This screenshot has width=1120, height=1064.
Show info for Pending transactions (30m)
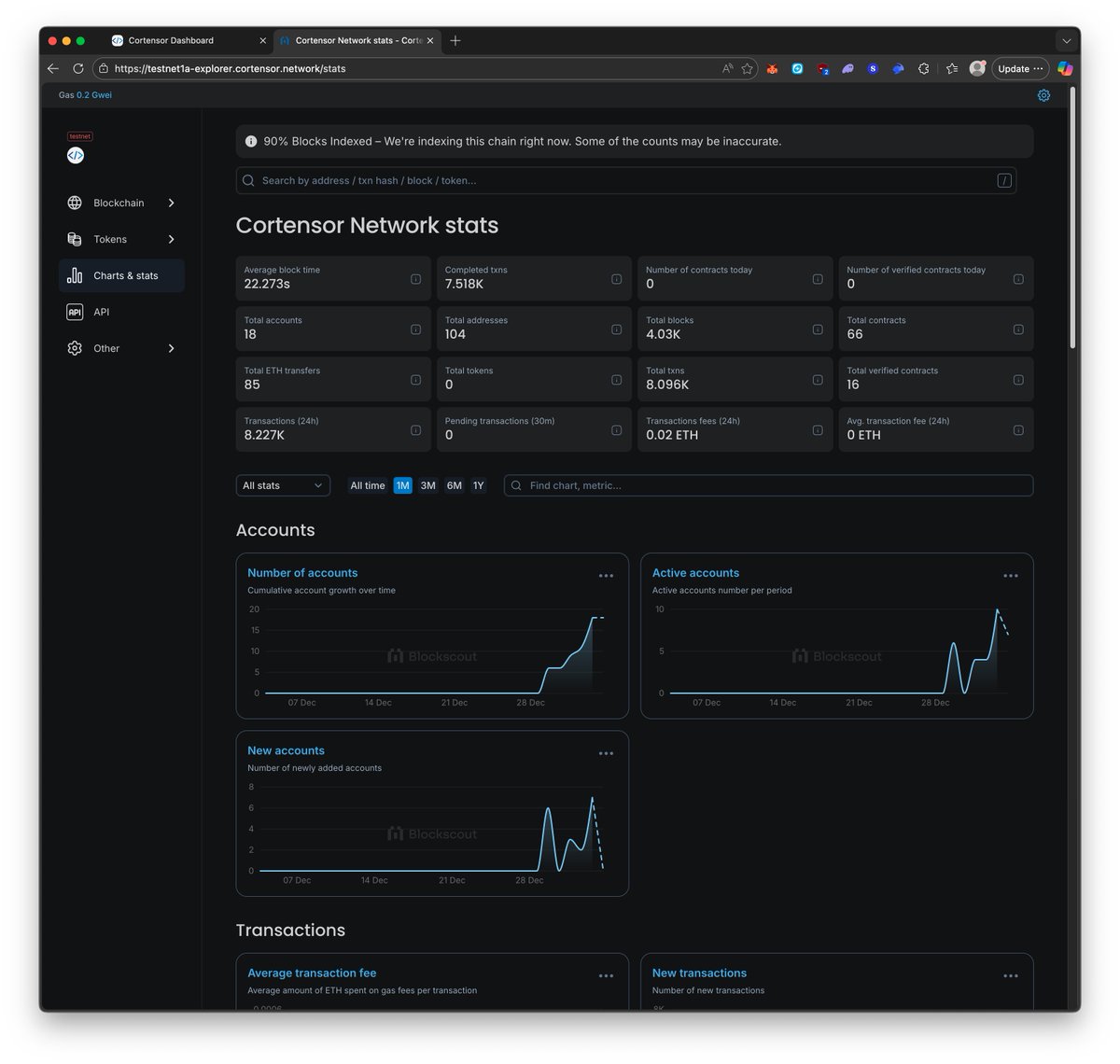click(x=616, y=430)
